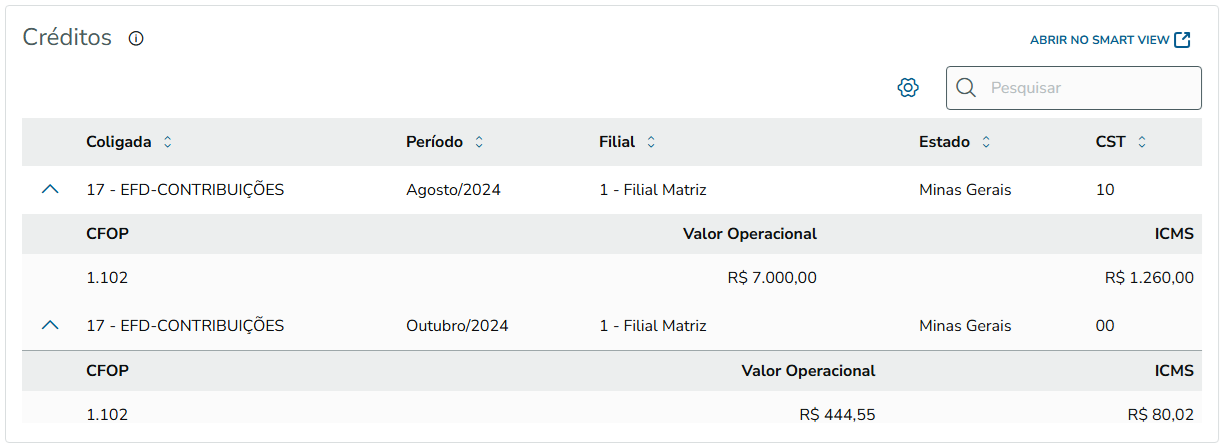Select CFOP 1.102 with R$ 7.000,00
This screenshot has width=1225, height=448.
pos(107,278)
